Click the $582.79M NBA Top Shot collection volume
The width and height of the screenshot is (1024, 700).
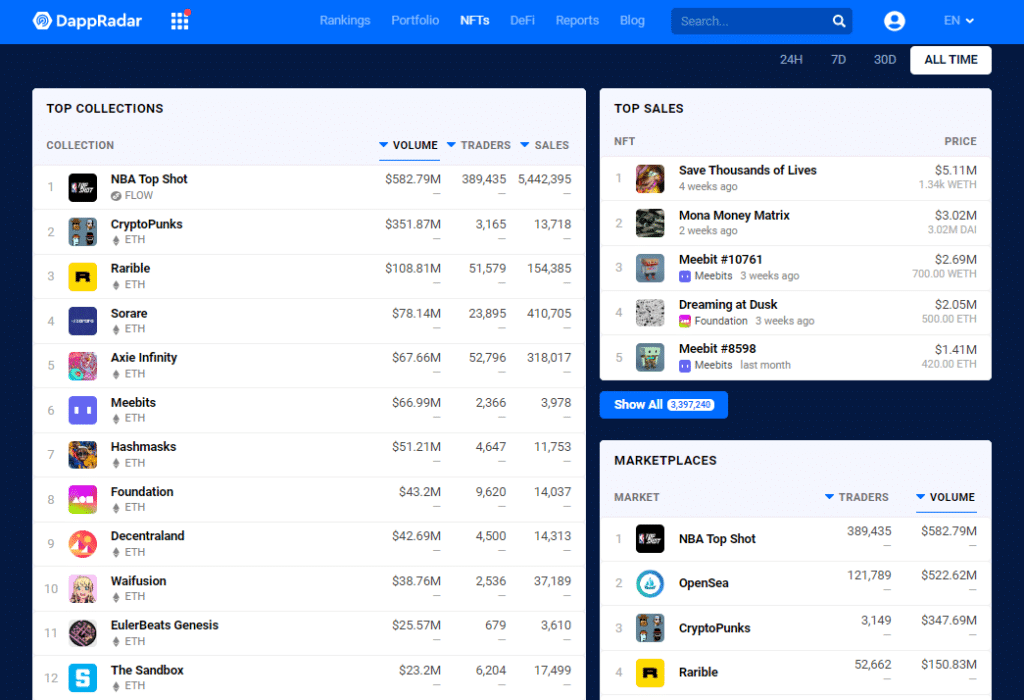[413, 179]
